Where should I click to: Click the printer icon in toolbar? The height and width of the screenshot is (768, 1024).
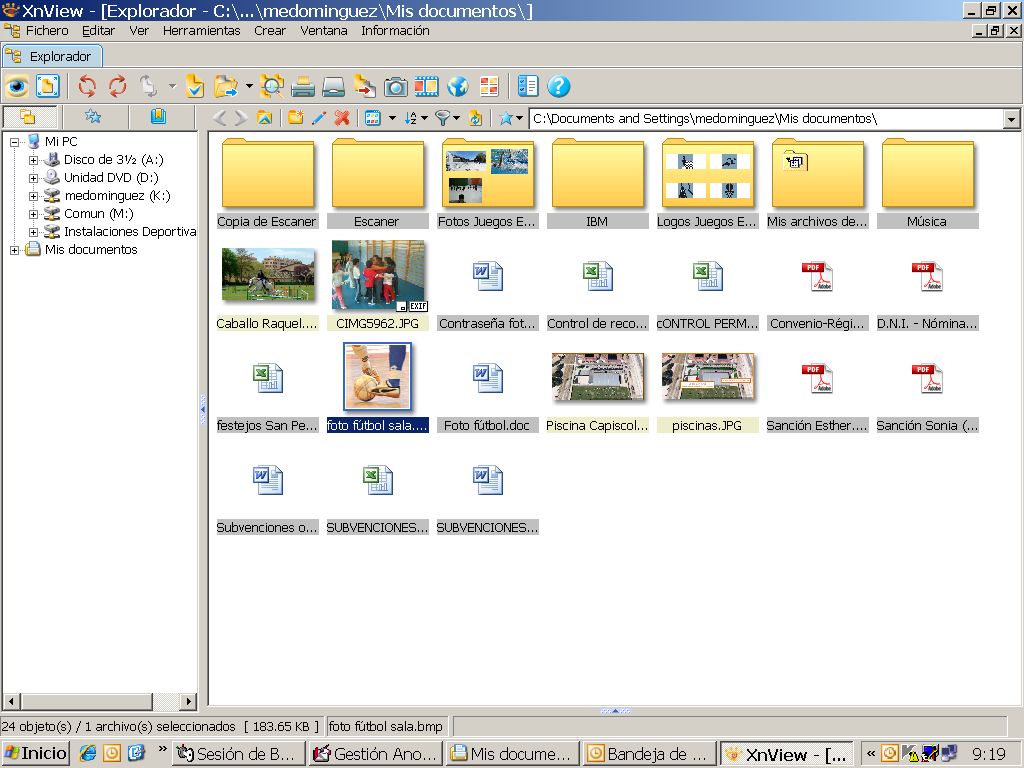(x=303, y=87)
